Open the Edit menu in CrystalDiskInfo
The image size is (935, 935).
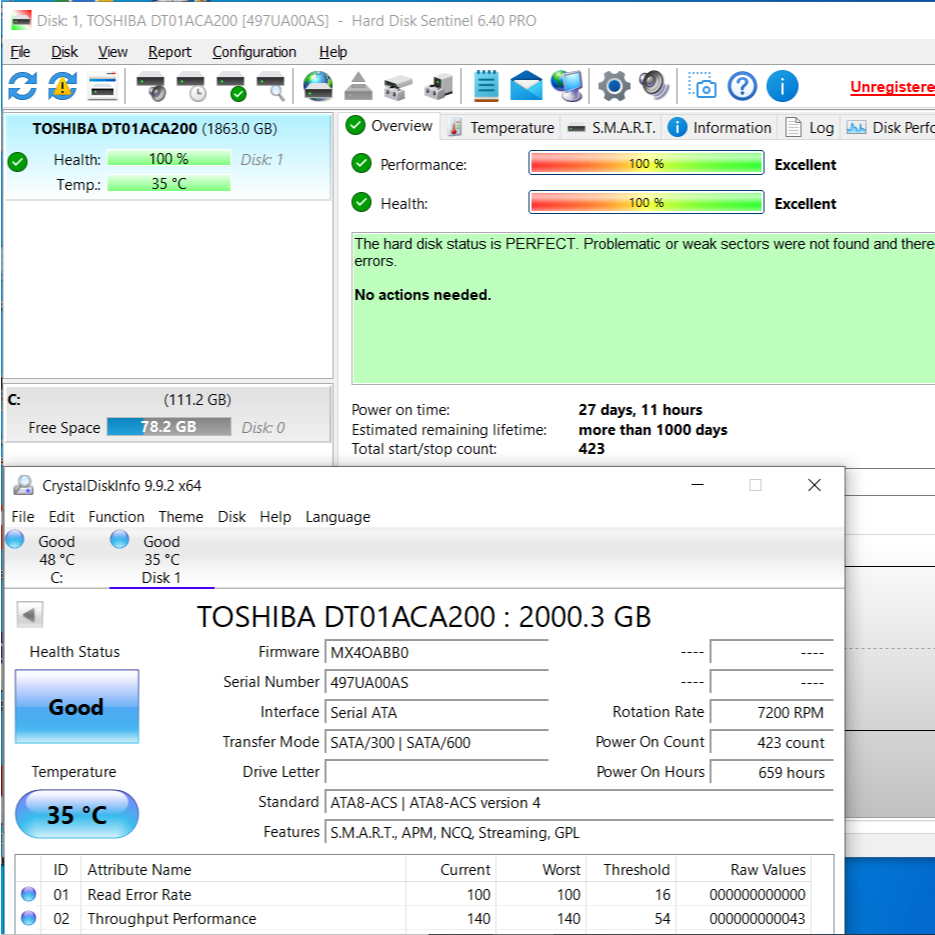(x=61, y=516)
